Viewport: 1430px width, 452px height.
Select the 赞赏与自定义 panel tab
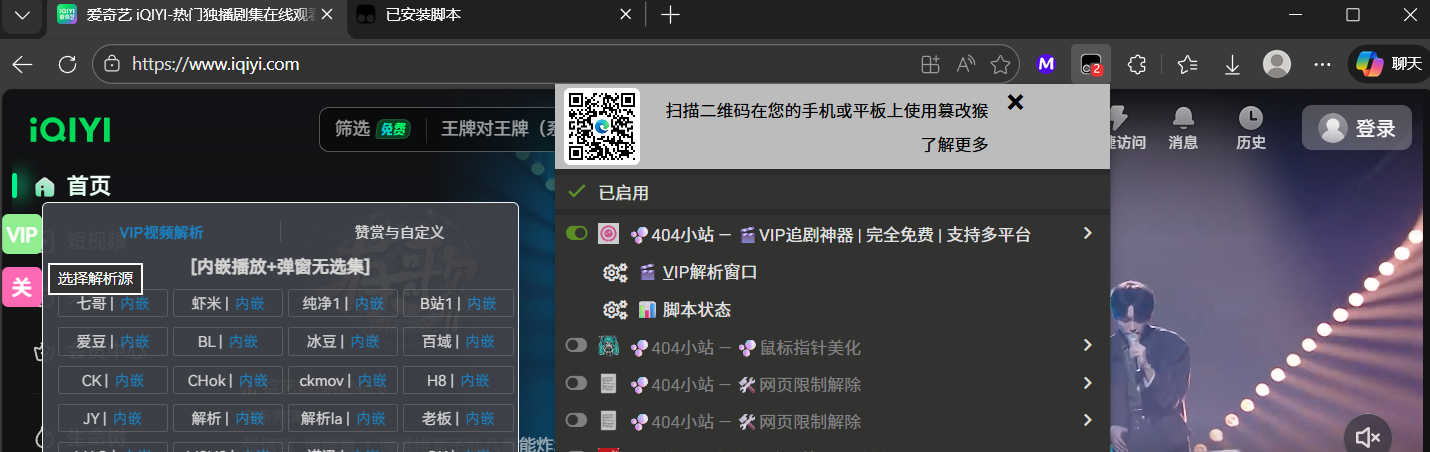point(399,232)
